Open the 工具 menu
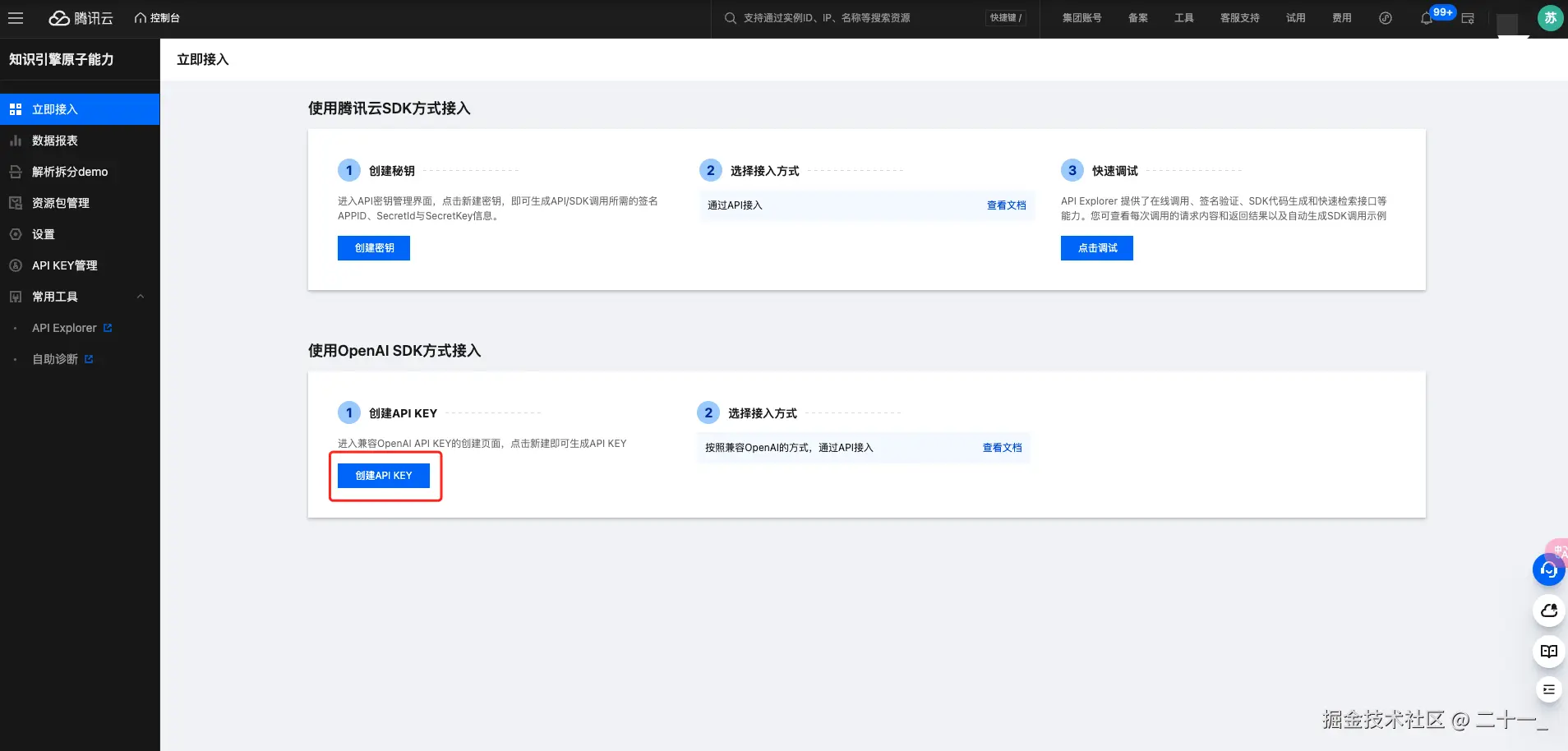The width and height of the screenshot is (1568, 751). [1183, 18]
